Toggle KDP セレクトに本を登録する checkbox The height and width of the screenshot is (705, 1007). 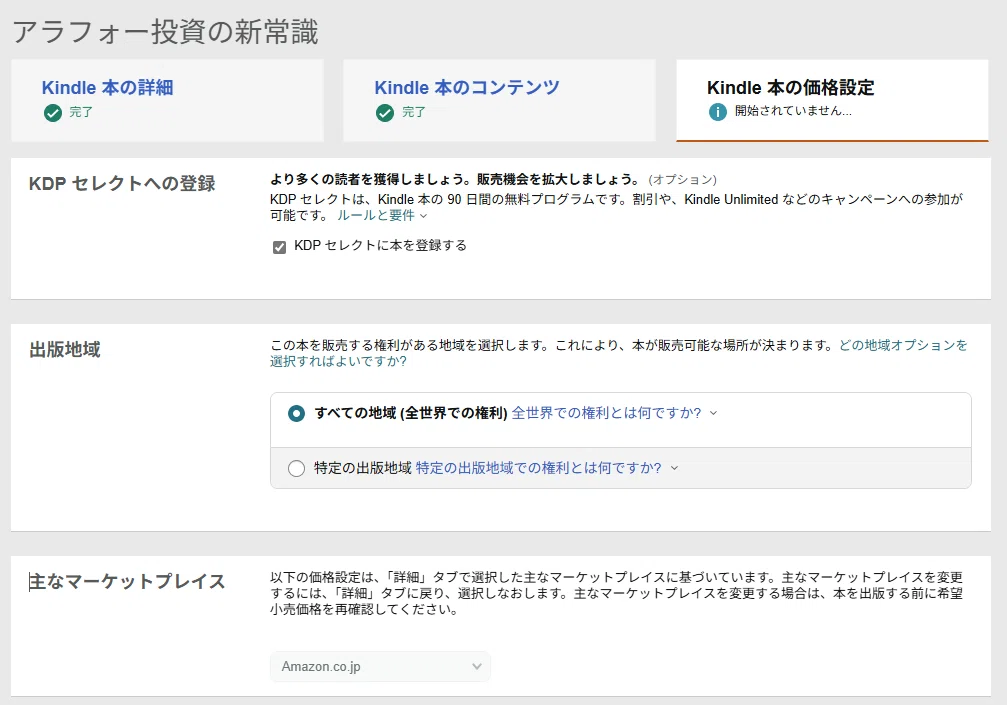[x=279, y=247]
